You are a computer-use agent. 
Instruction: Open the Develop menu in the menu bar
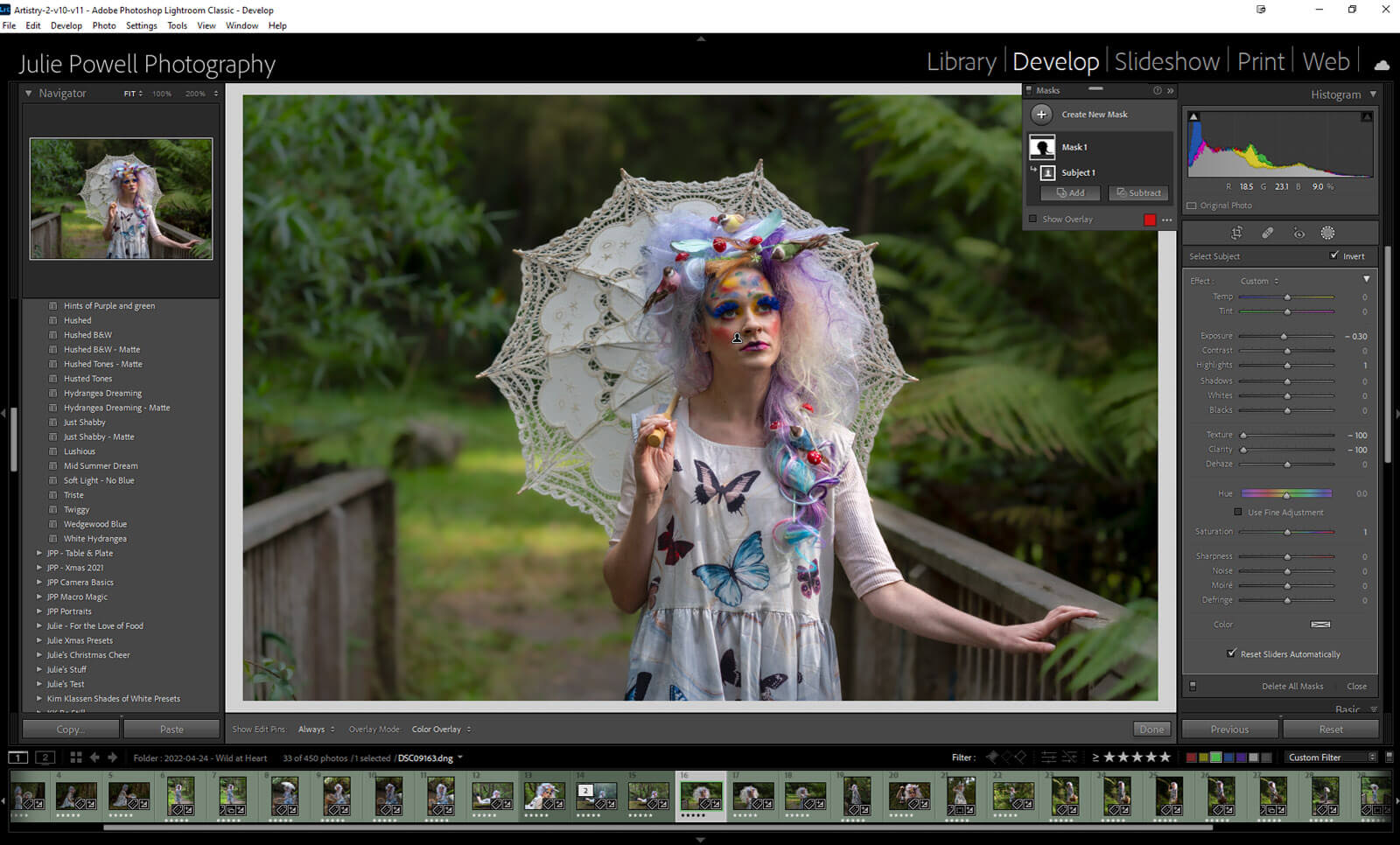click(66, 25)
